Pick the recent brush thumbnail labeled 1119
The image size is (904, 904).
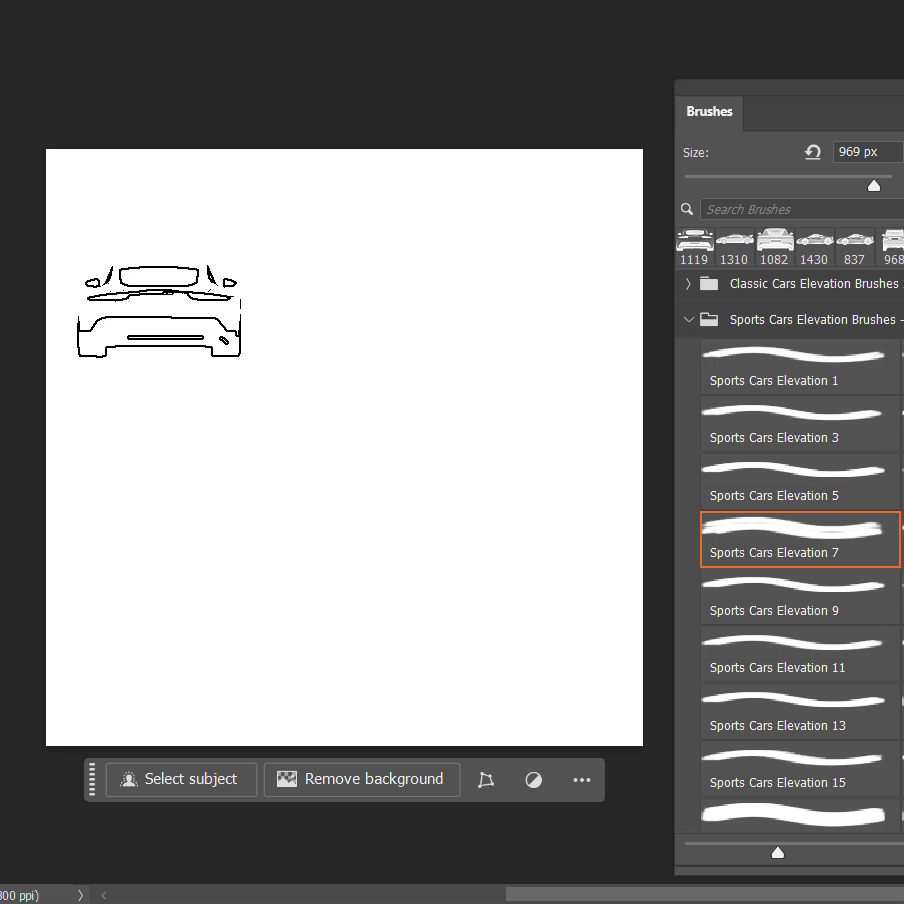pyautogui.click(x=694, y=247)
